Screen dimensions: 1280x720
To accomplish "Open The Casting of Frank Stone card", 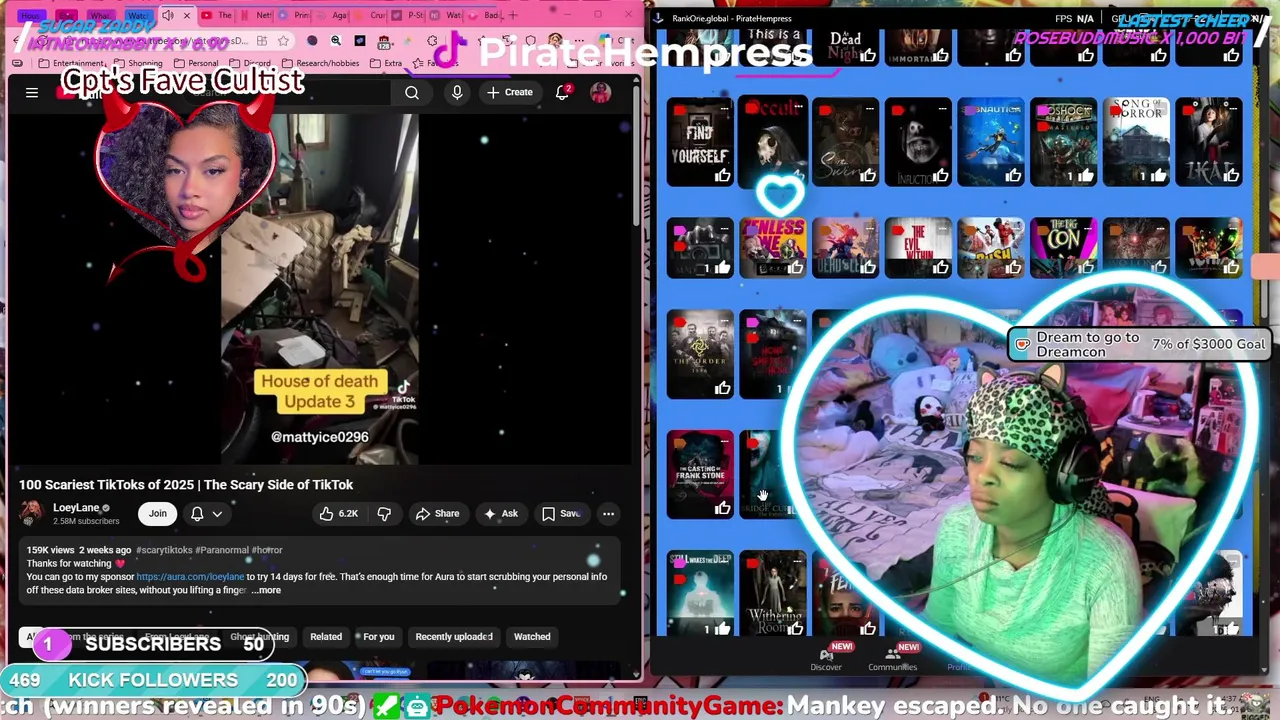I will pos(700,475).
